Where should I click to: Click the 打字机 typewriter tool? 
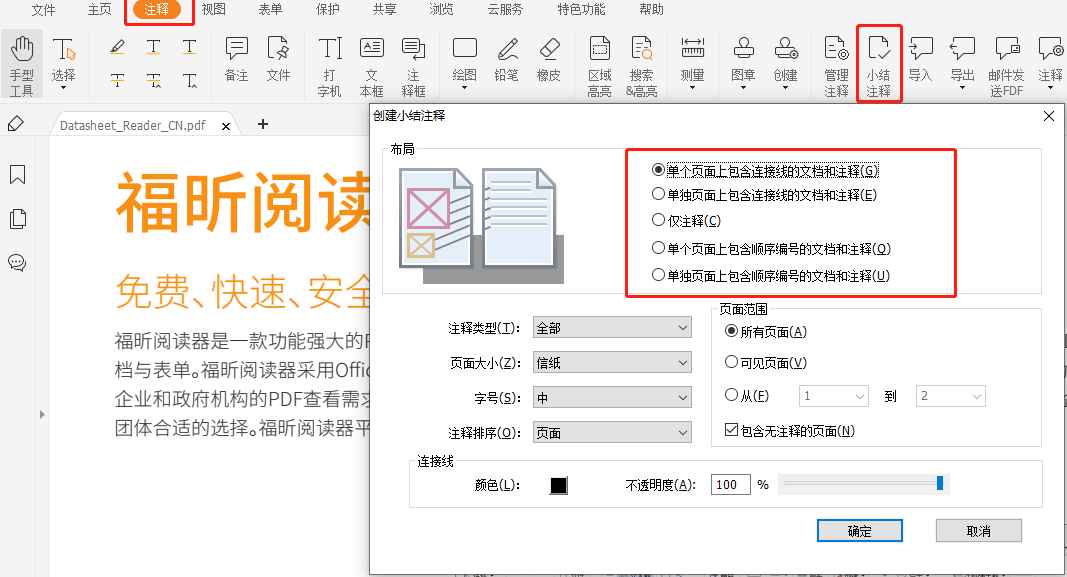(x=330, y=64)
